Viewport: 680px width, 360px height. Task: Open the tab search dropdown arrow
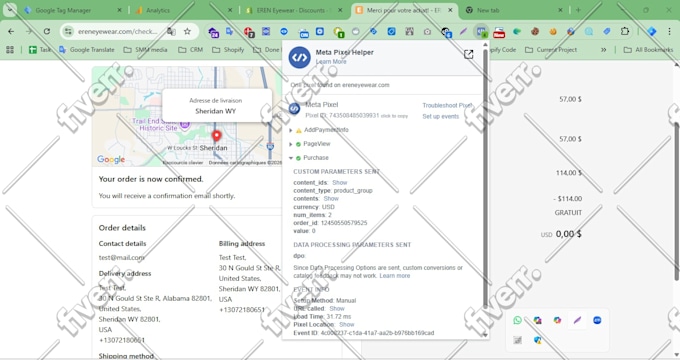coord(10,10)
